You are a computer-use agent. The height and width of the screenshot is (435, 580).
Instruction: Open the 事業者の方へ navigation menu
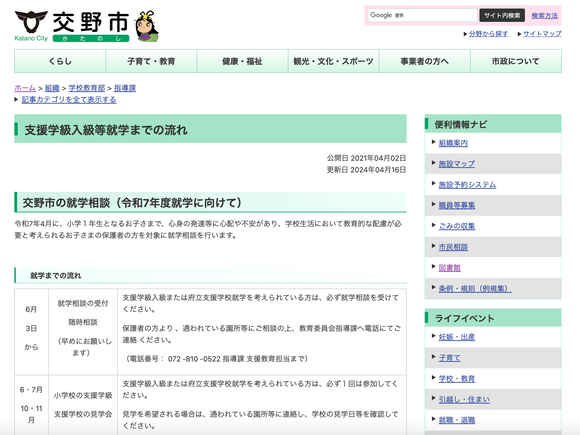pos(425,61)
